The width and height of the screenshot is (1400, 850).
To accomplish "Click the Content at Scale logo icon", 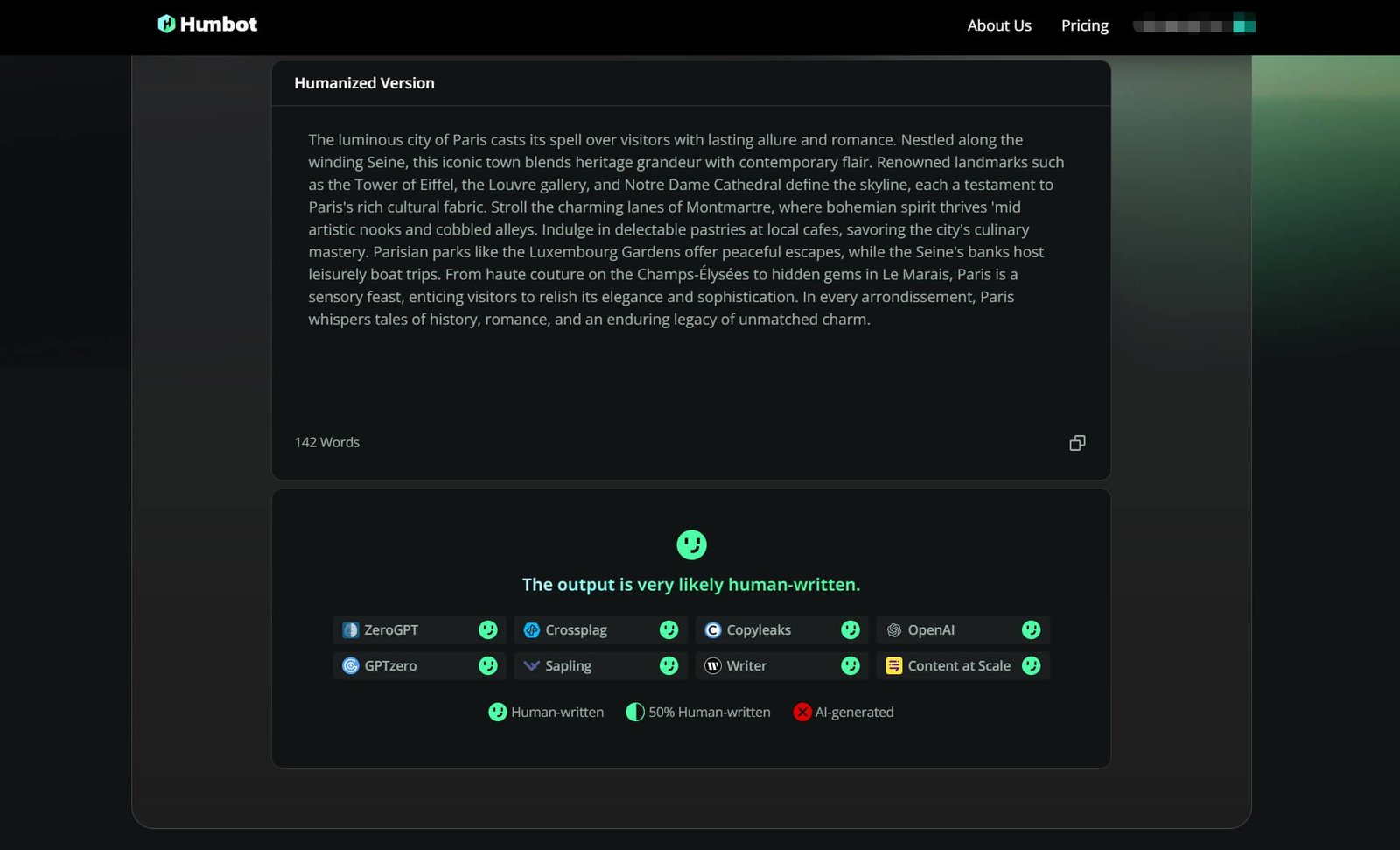I will point(893,666).
